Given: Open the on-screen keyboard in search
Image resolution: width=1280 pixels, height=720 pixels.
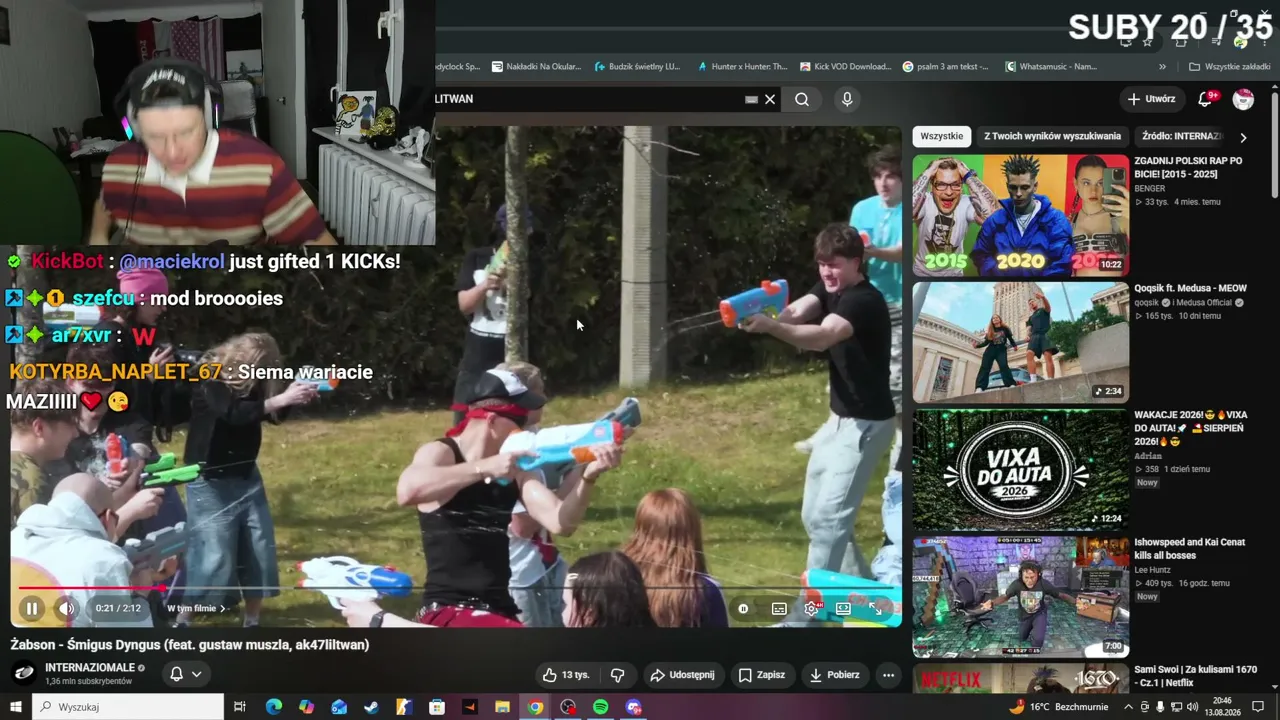Looking at the screenshot, I should coord(751,99).
